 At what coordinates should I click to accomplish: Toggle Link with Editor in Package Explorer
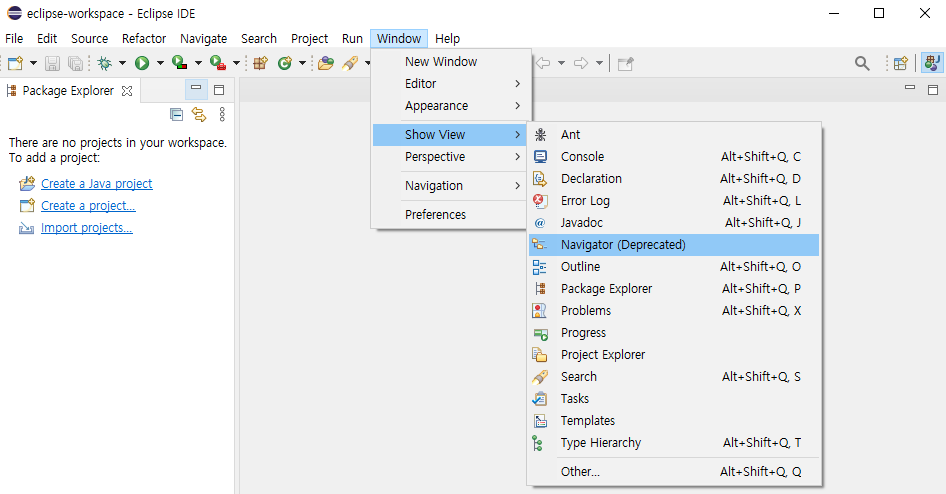198,114
